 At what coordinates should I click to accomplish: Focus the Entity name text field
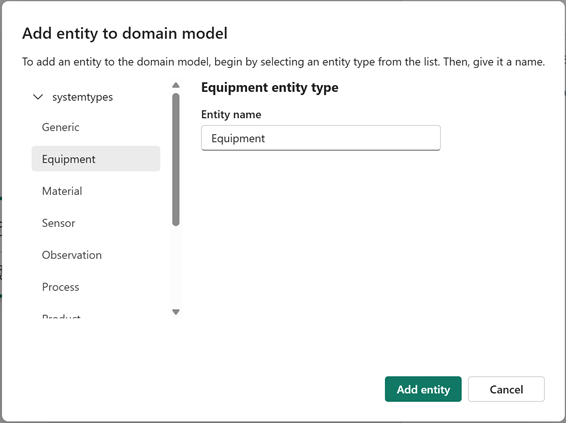321,138
